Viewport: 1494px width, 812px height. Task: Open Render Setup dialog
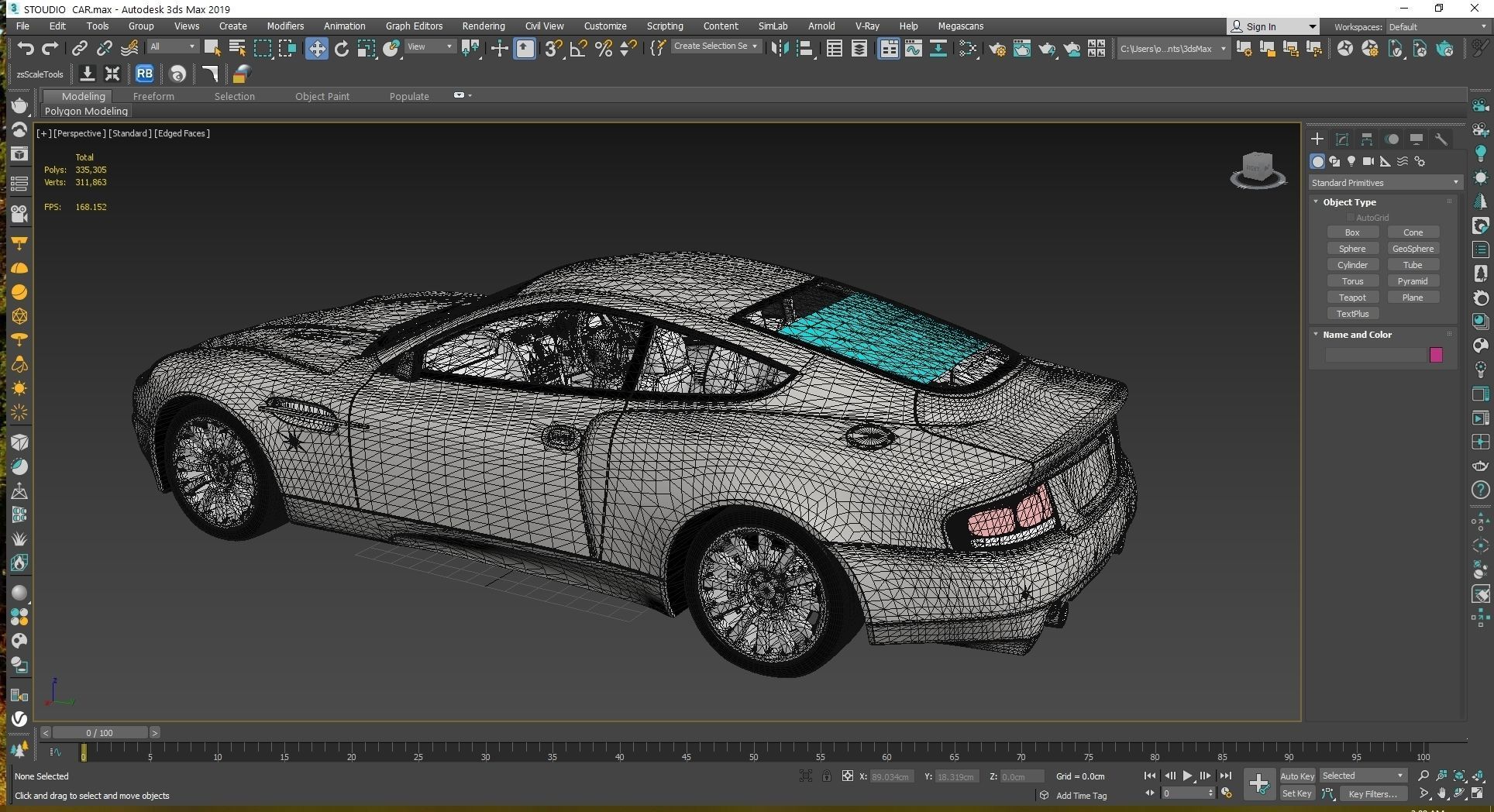coord(997,49)
